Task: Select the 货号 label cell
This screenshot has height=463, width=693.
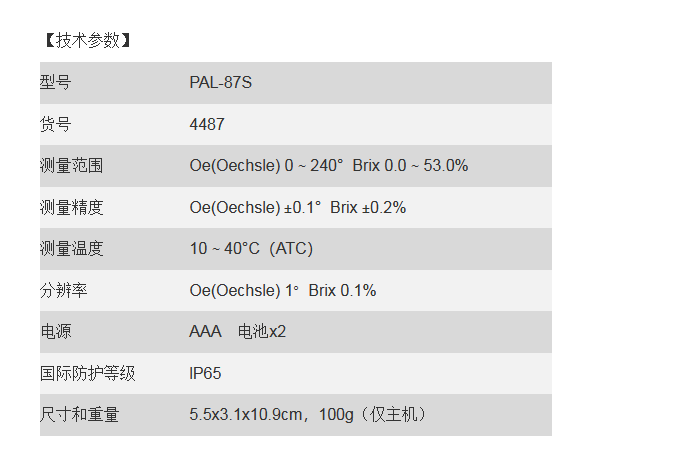Action: pyautogui.click(x=56, y=124)
